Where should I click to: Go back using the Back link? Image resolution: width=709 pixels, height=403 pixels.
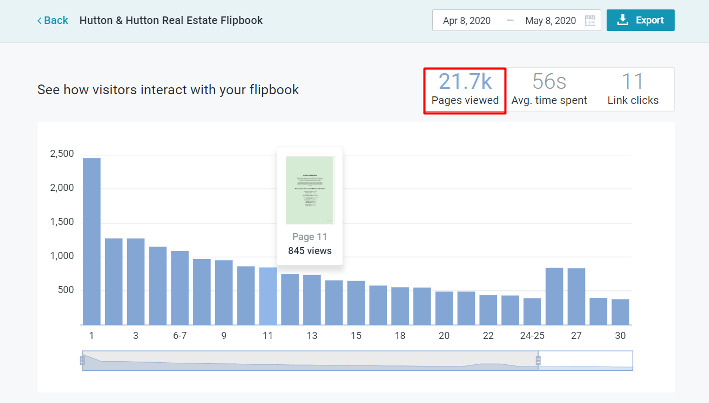(x=52, y=20)
